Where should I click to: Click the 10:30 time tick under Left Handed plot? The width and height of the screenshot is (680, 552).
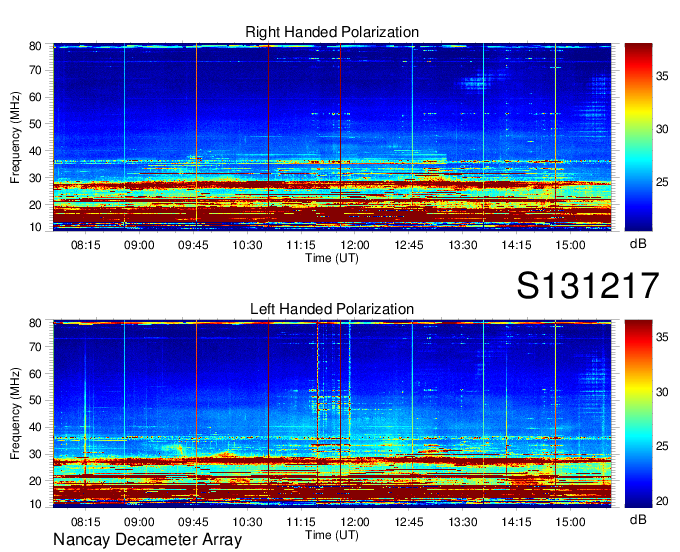(x=247, y=522)
